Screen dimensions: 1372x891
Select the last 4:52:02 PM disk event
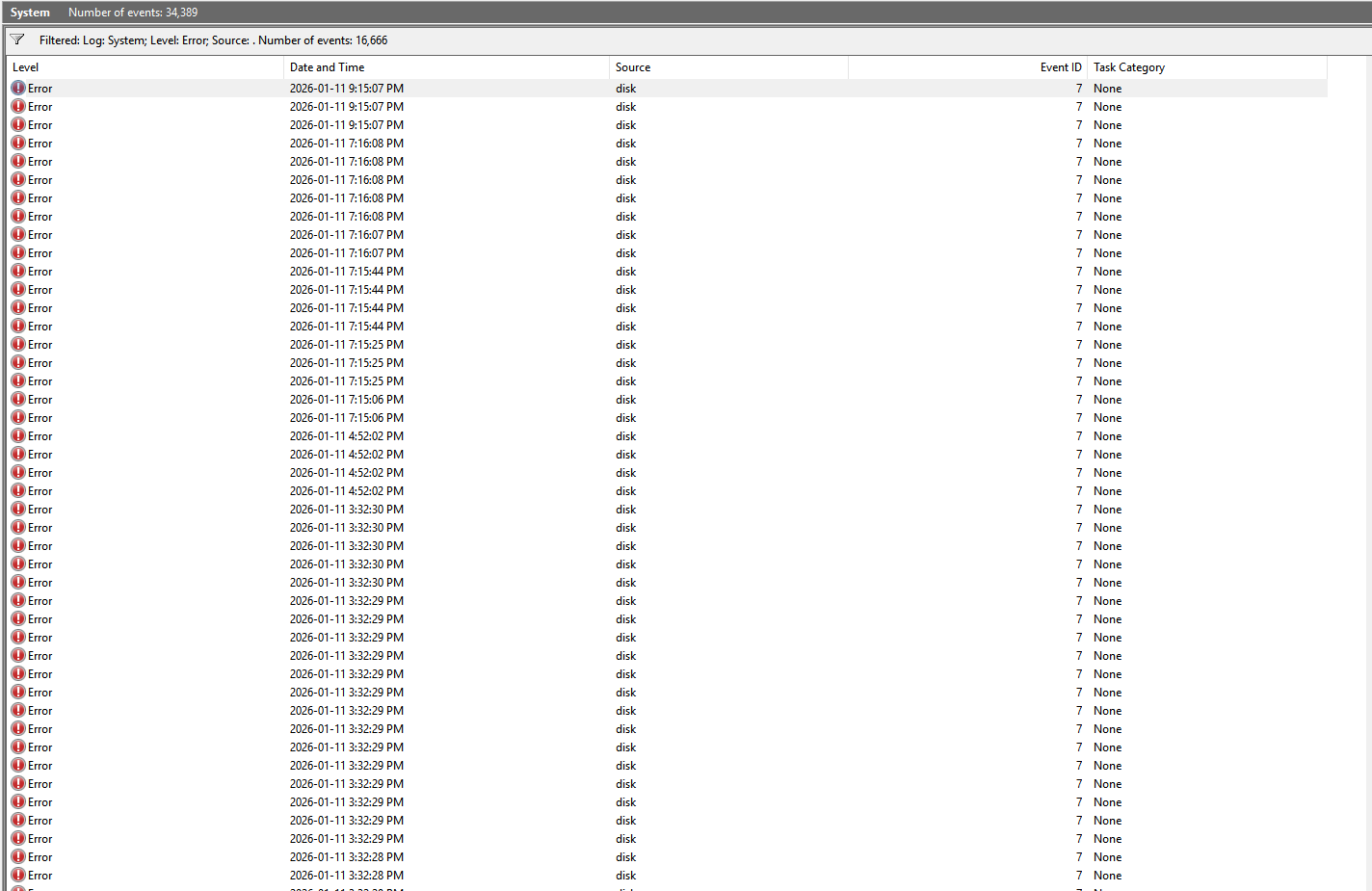(626, 491)
